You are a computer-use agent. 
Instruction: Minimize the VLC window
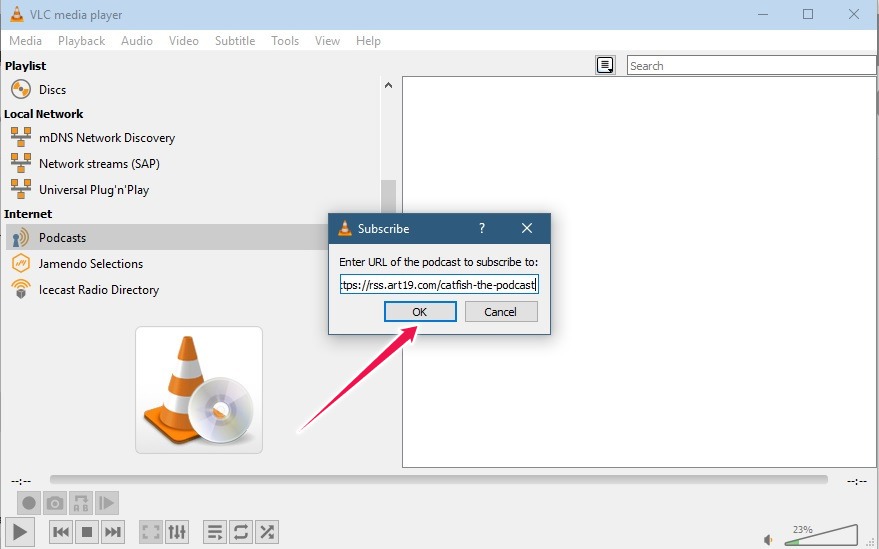coord(762,14)
